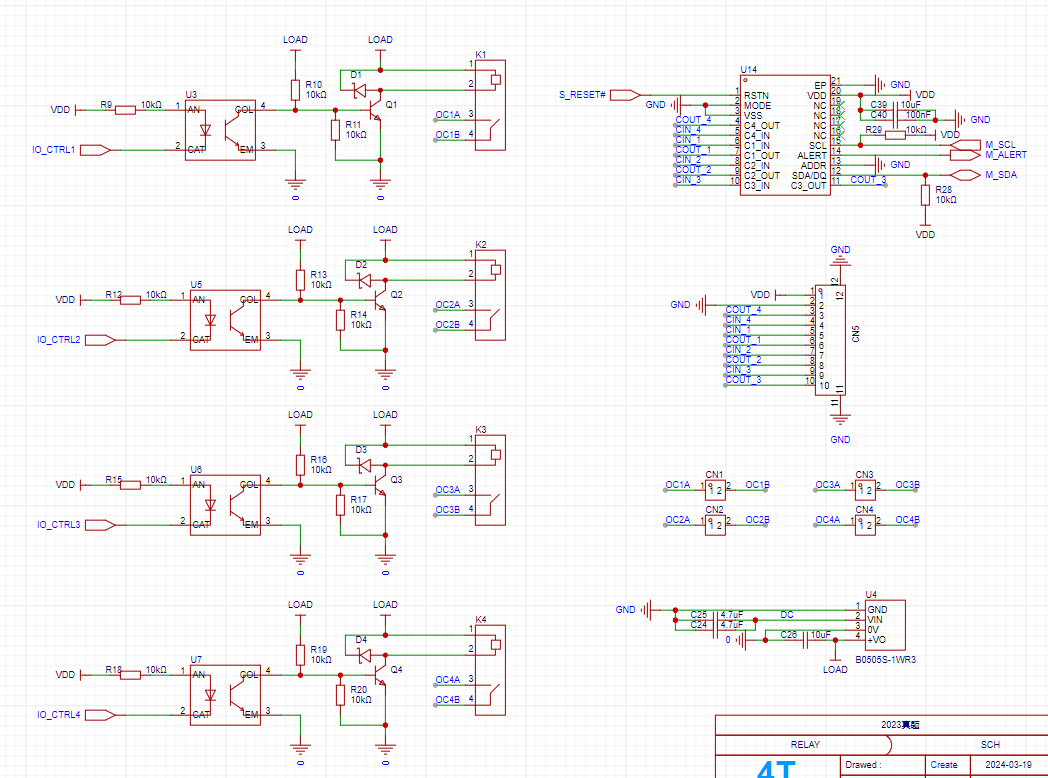Click date 2024-03-19 in title block
Screen dimensions: 1048x778
point(1008,765)
